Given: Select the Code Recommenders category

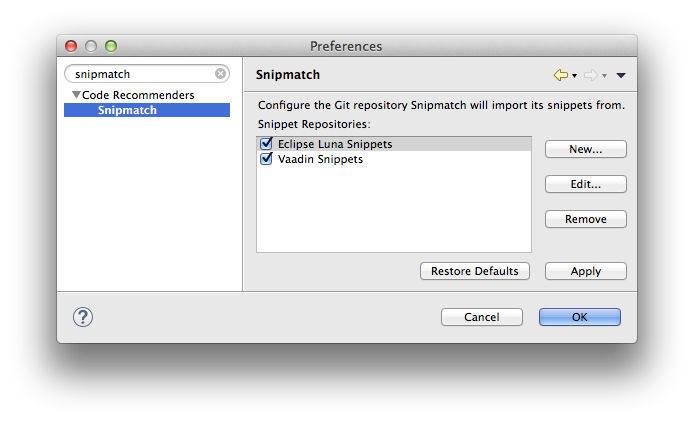Looking at the screenshot, I should tap(138, 95).
